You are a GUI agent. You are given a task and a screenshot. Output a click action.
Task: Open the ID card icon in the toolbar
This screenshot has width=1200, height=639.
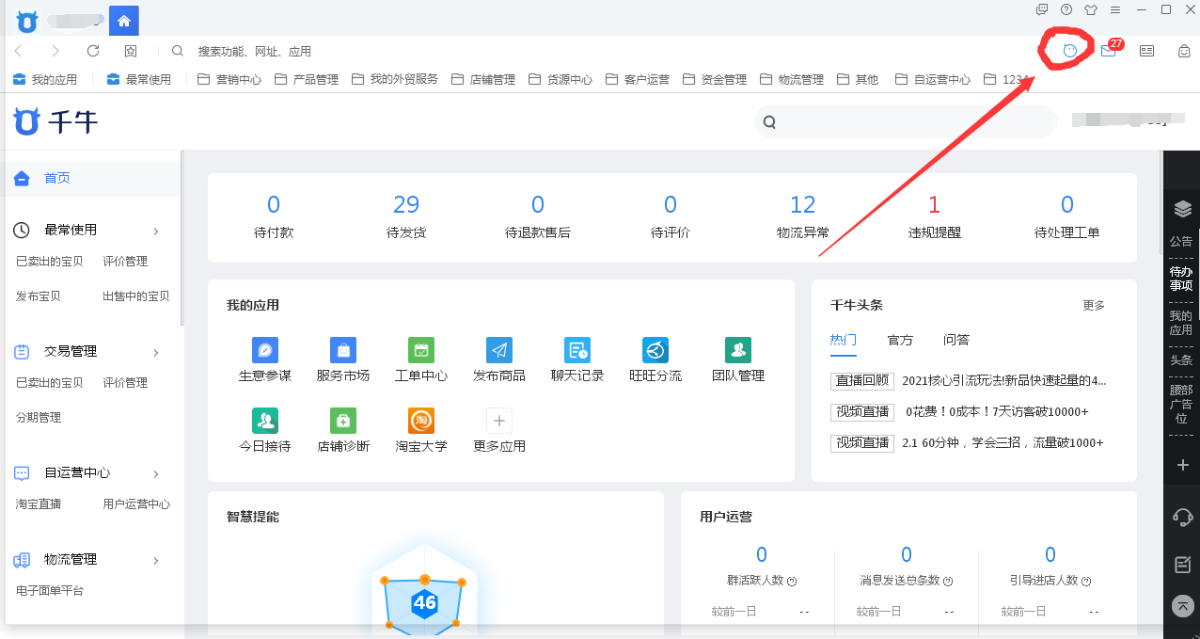pos(1147,51)
